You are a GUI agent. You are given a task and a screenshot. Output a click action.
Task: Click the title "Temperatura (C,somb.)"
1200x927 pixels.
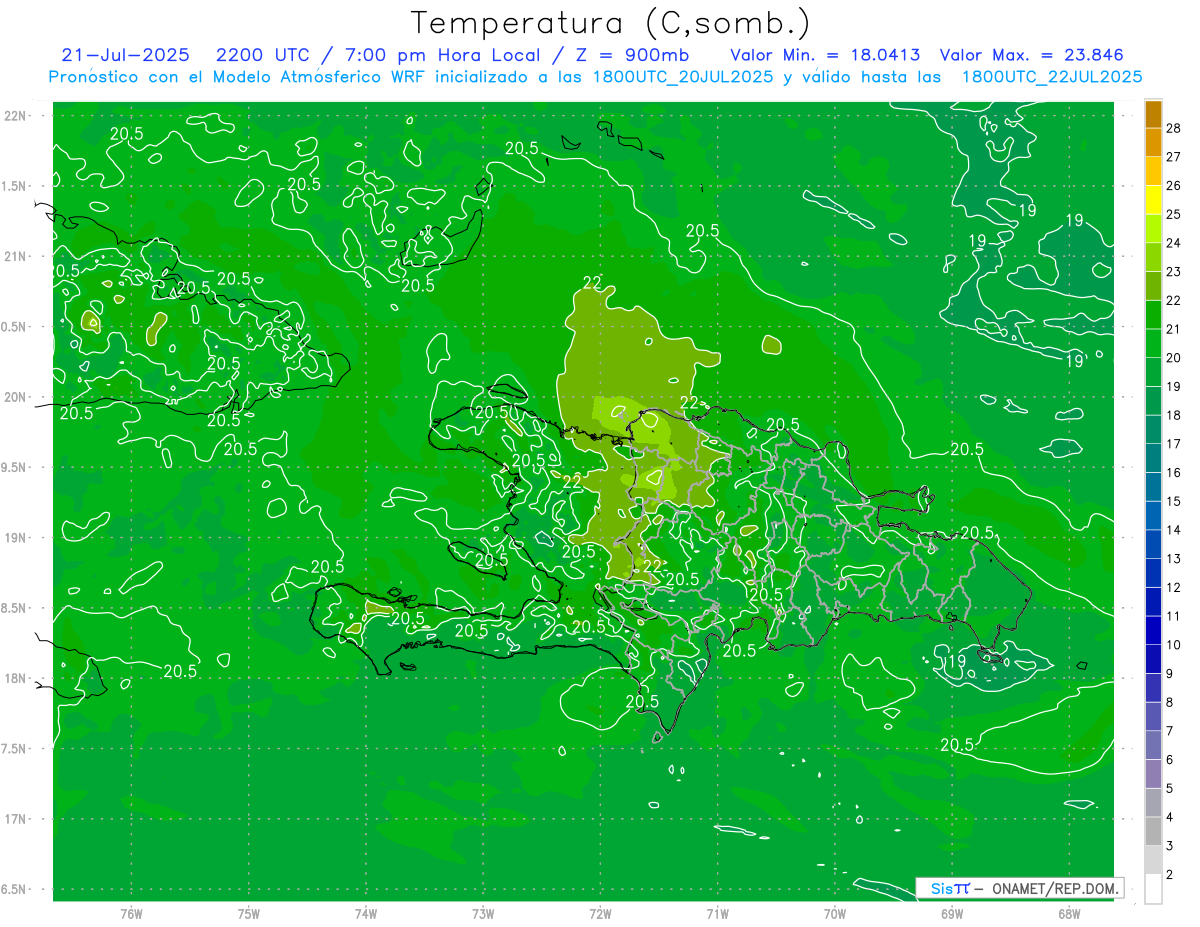pyautogui.click(x=611, y=24)
